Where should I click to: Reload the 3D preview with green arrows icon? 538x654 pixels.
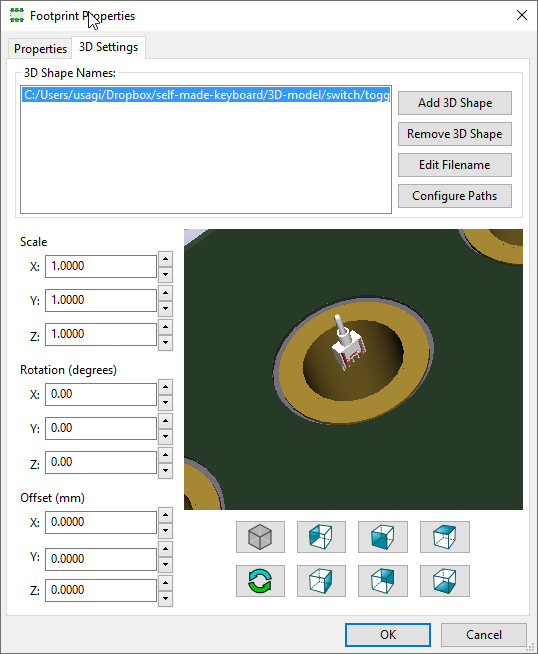(x=260, y=581)
